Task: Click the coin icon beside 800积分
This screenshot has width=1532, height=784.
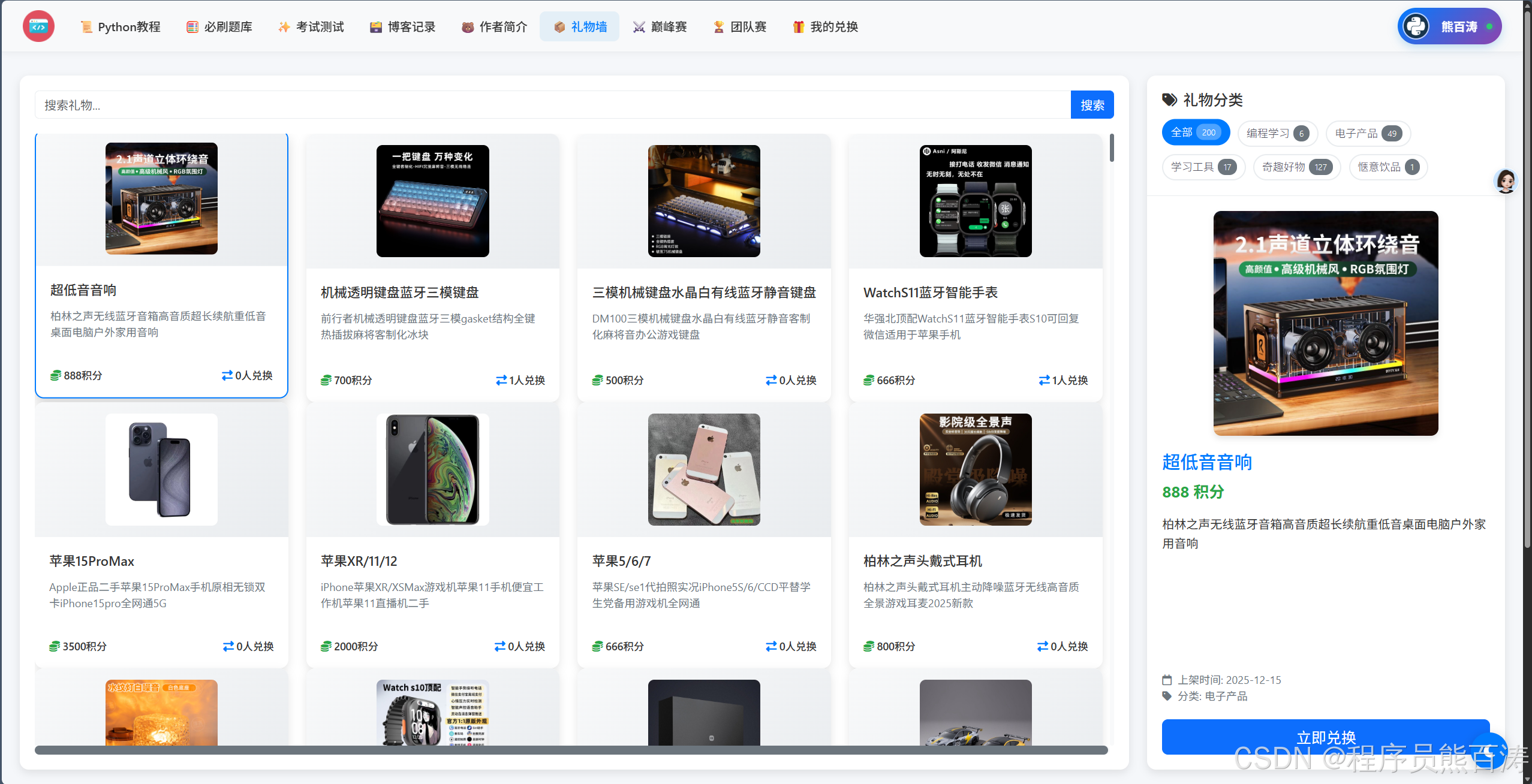Action: coord(869,646)
